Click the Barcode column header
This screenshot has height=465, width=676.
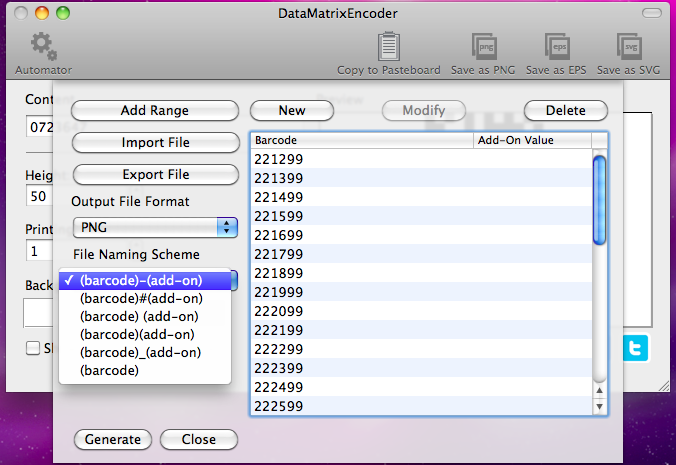pyautogui.click(x=362, y=140)
